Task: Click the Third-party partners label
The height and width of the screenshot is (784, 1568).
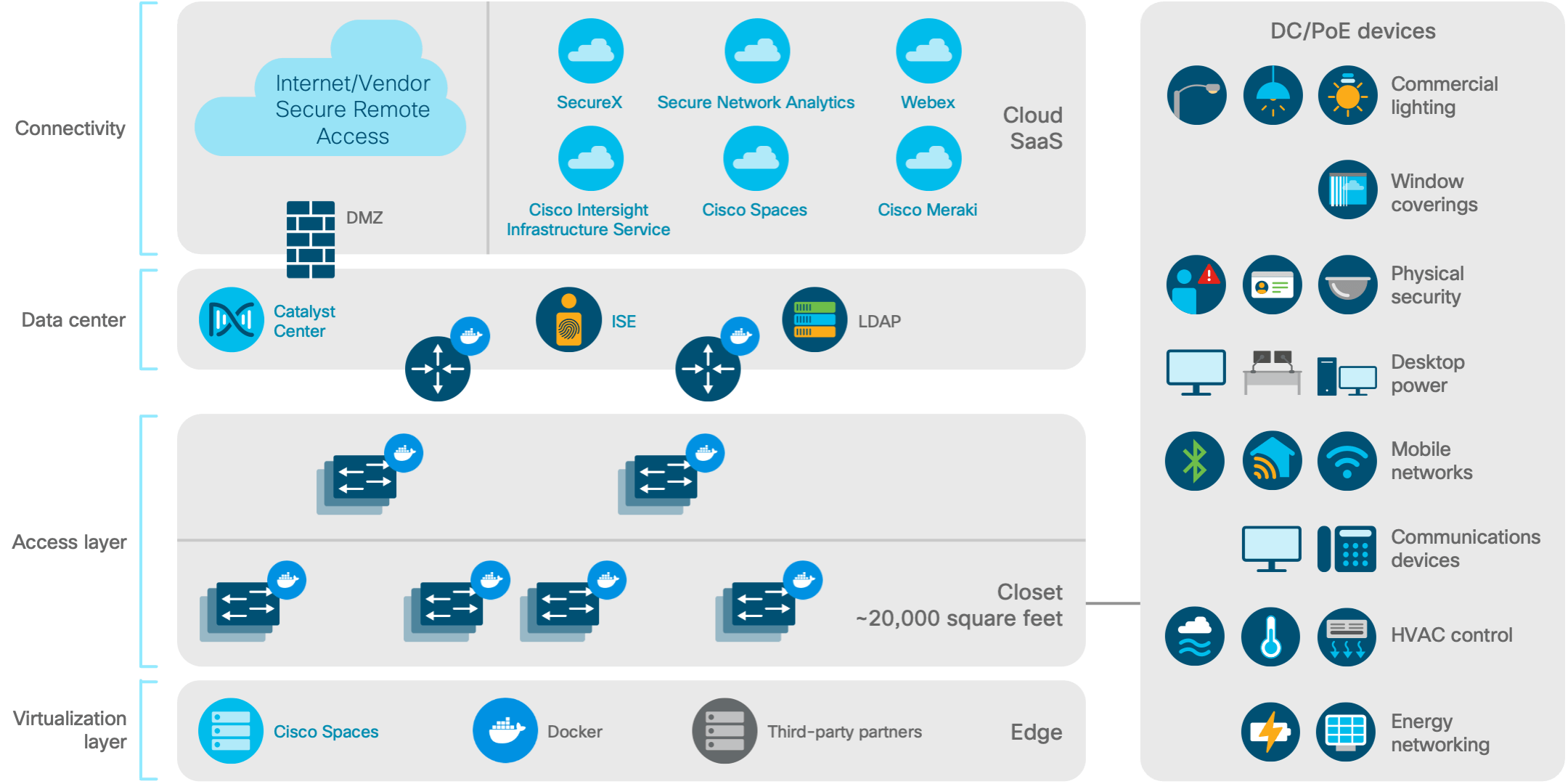Action: pos(845,732)
